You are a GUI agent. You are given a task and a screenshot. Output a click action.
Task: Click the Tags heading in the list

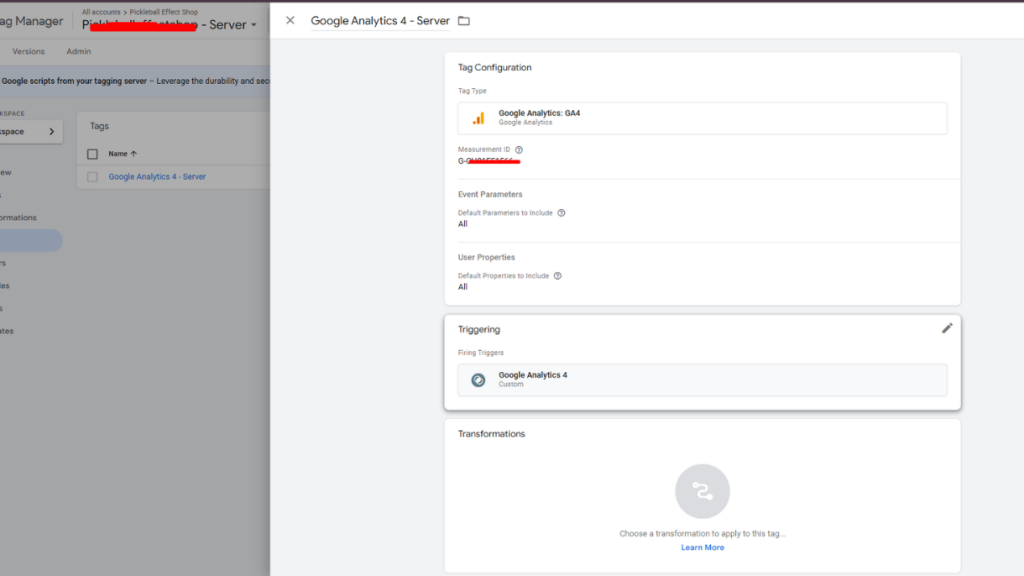point(99,126)
